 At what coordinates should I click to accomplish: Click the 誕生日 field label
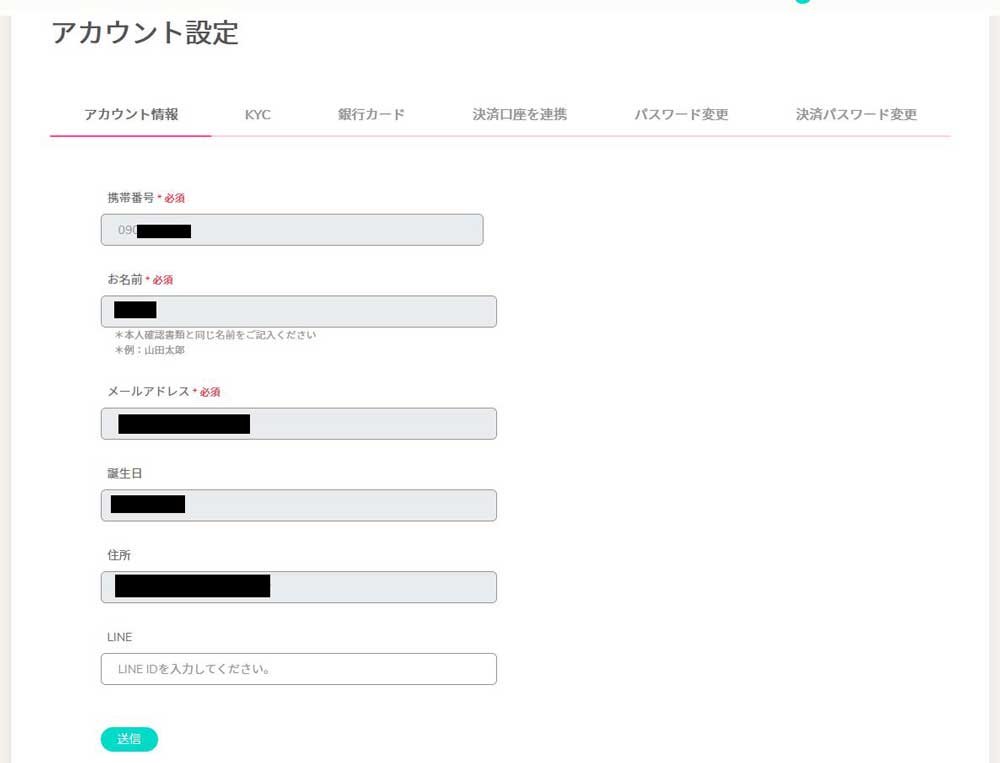click(x=124, y=473)
